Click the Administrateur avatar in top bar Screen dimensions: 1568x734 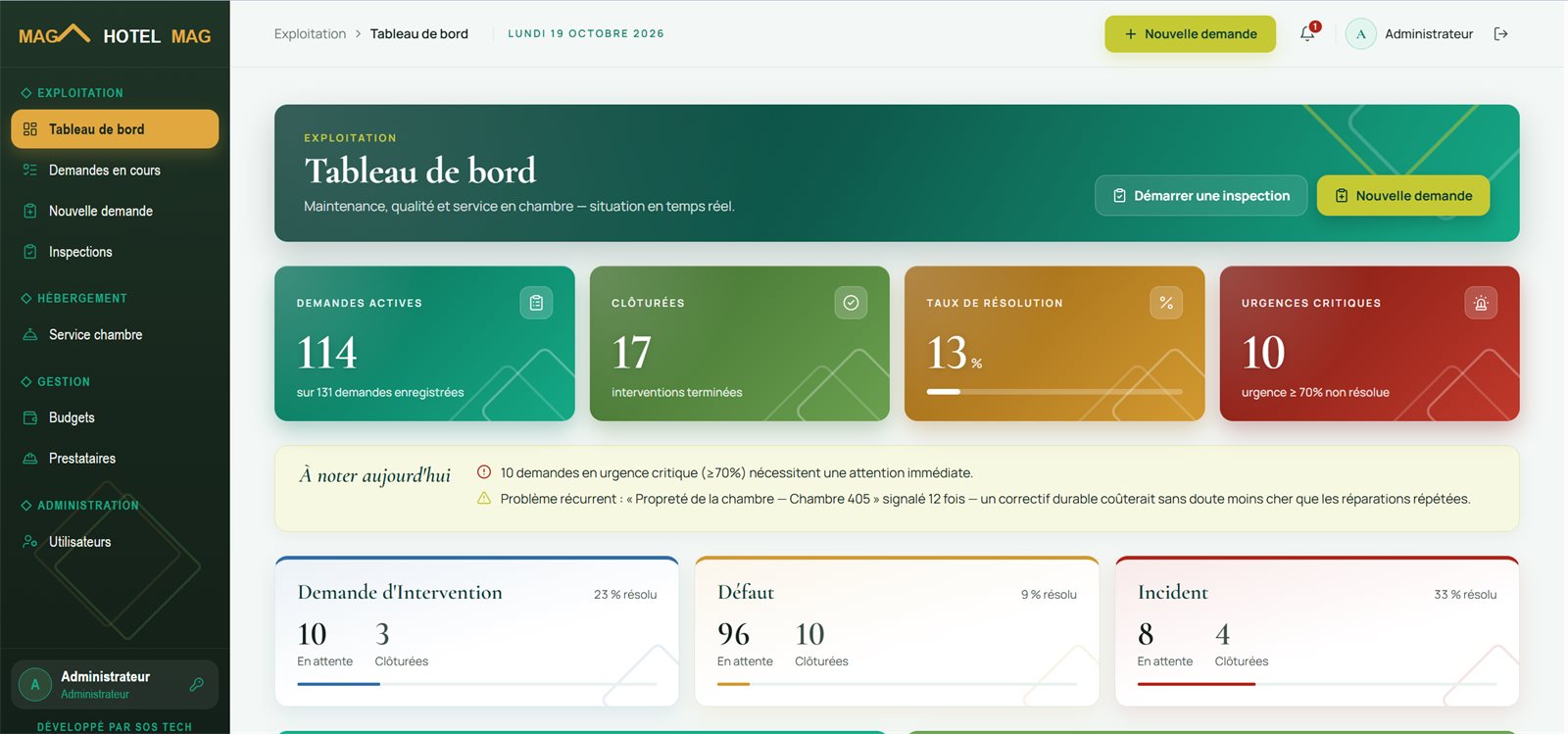pyautogui.click(x=1360, y=33)
